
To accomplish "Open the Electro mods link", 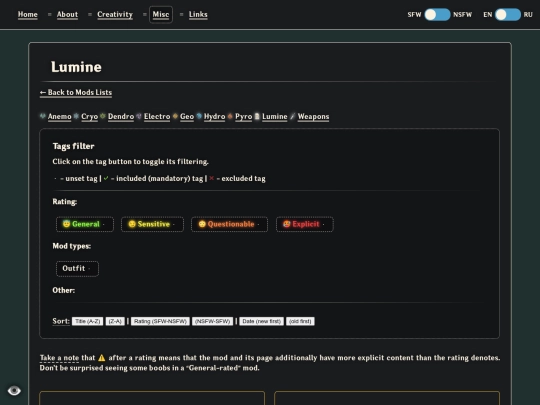I will point(157,116).
